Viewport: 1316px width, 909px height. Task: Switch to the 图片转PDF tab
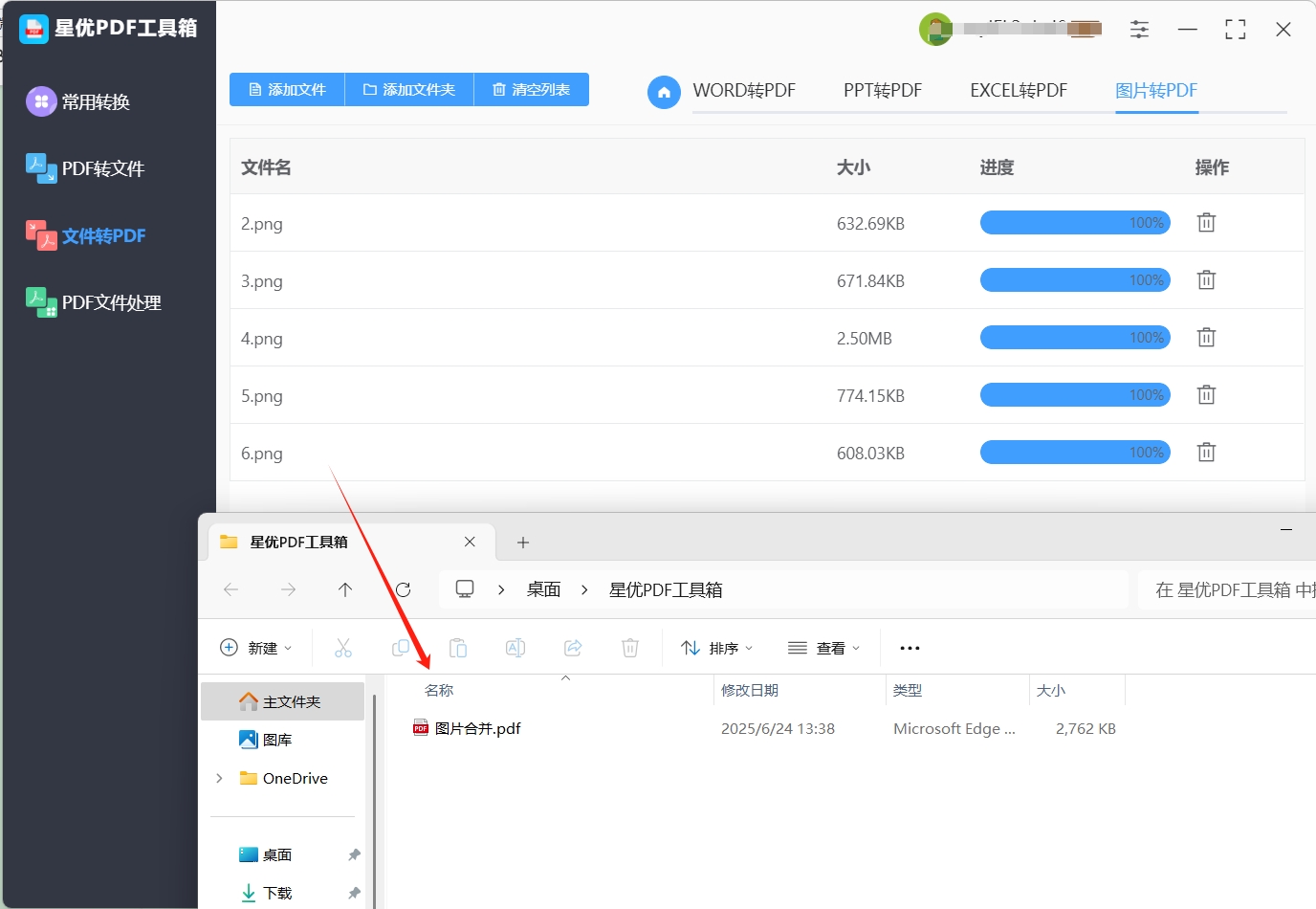[x=1156, y=91]
